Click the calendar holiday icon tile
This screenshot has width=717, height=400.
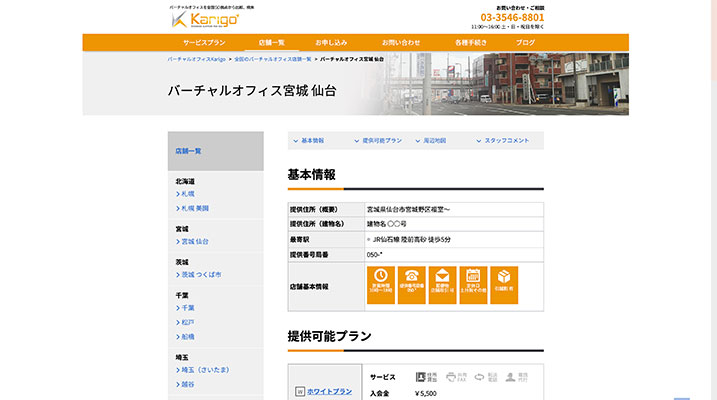click(473, 285)
